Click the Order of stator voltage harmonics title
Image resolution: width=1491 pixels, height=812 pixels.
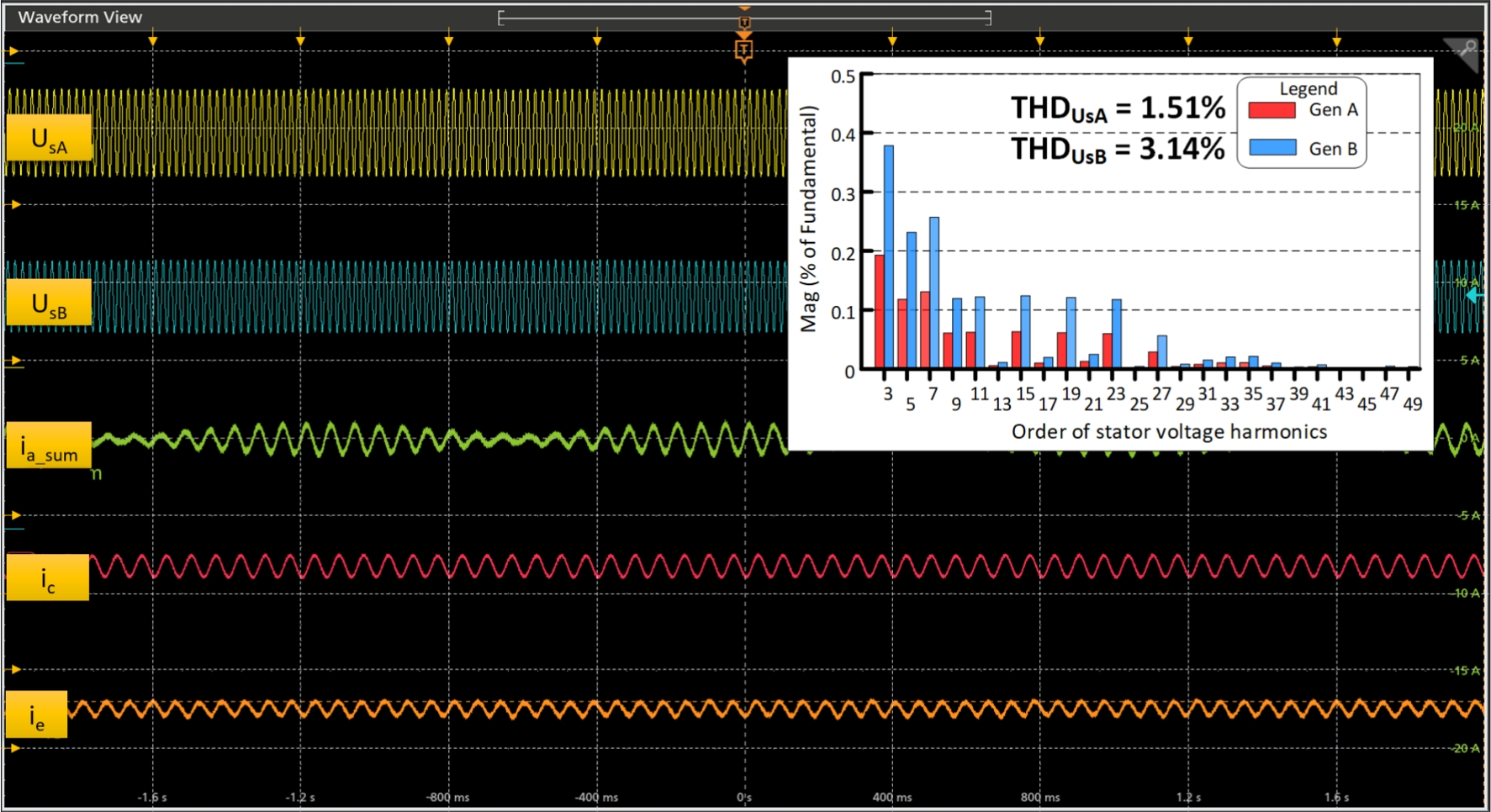click(1169, 432)
